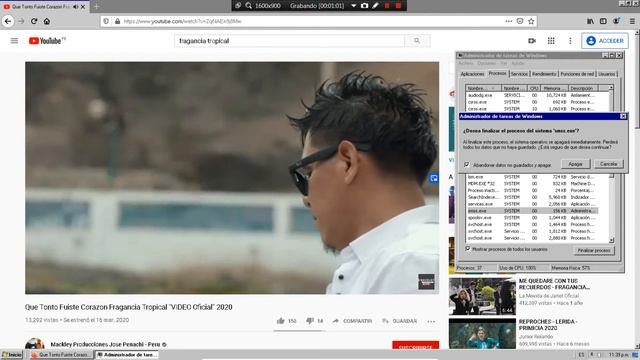
Task: Click the padlock site security icon
Action: tap(117, 21)
